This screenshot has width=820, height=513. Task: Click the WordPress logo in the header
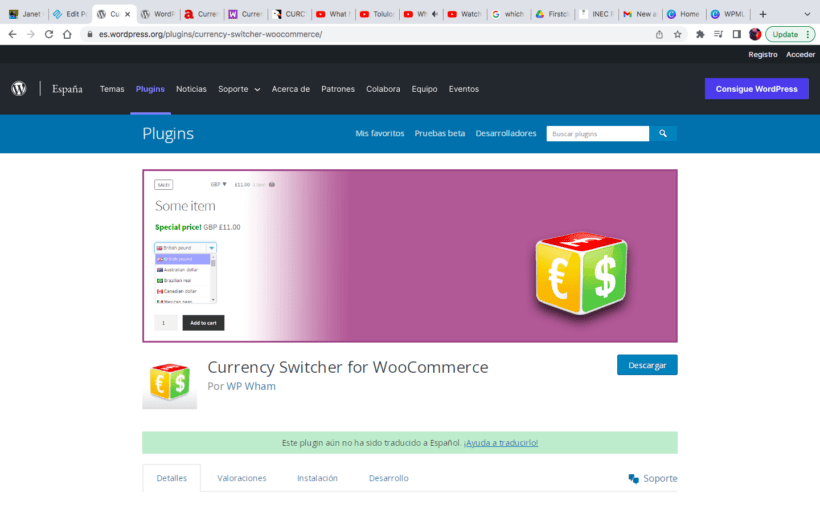pos(19,89)
